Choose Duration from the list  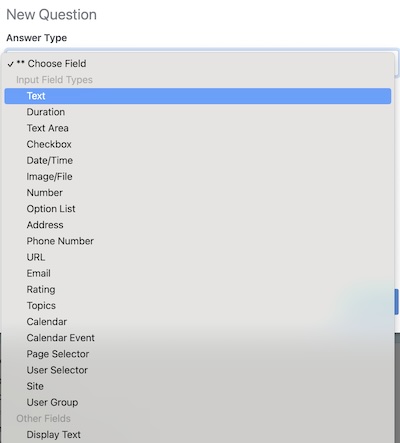(198, 112)
